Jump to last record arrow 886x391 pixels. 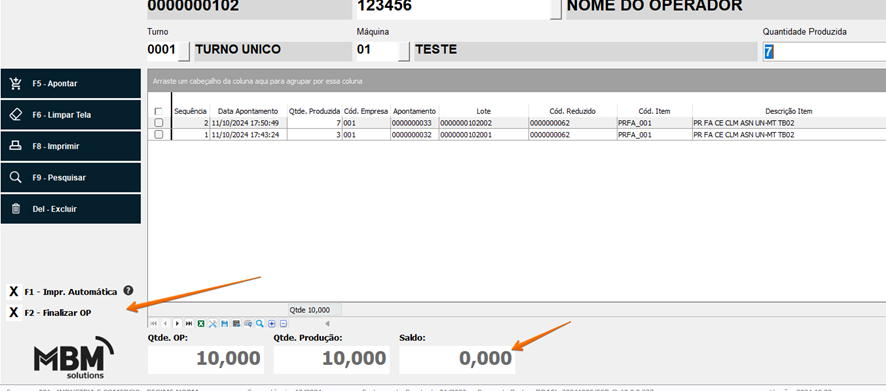(x=189, y=324)
